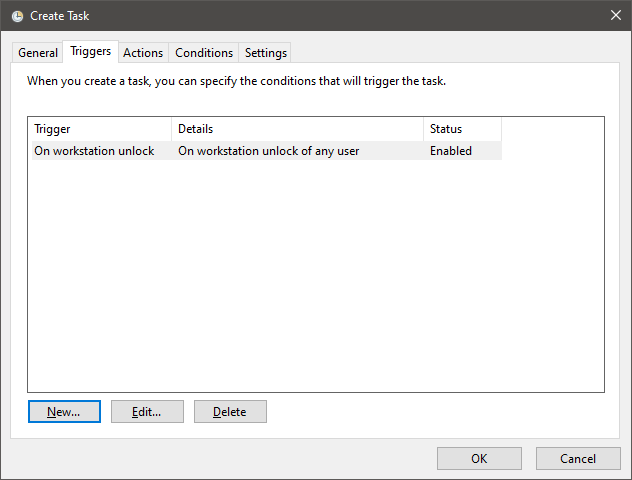The image size is (632, 480).
Task: Select the Triggers tab
Action: [x=90, y=52]
